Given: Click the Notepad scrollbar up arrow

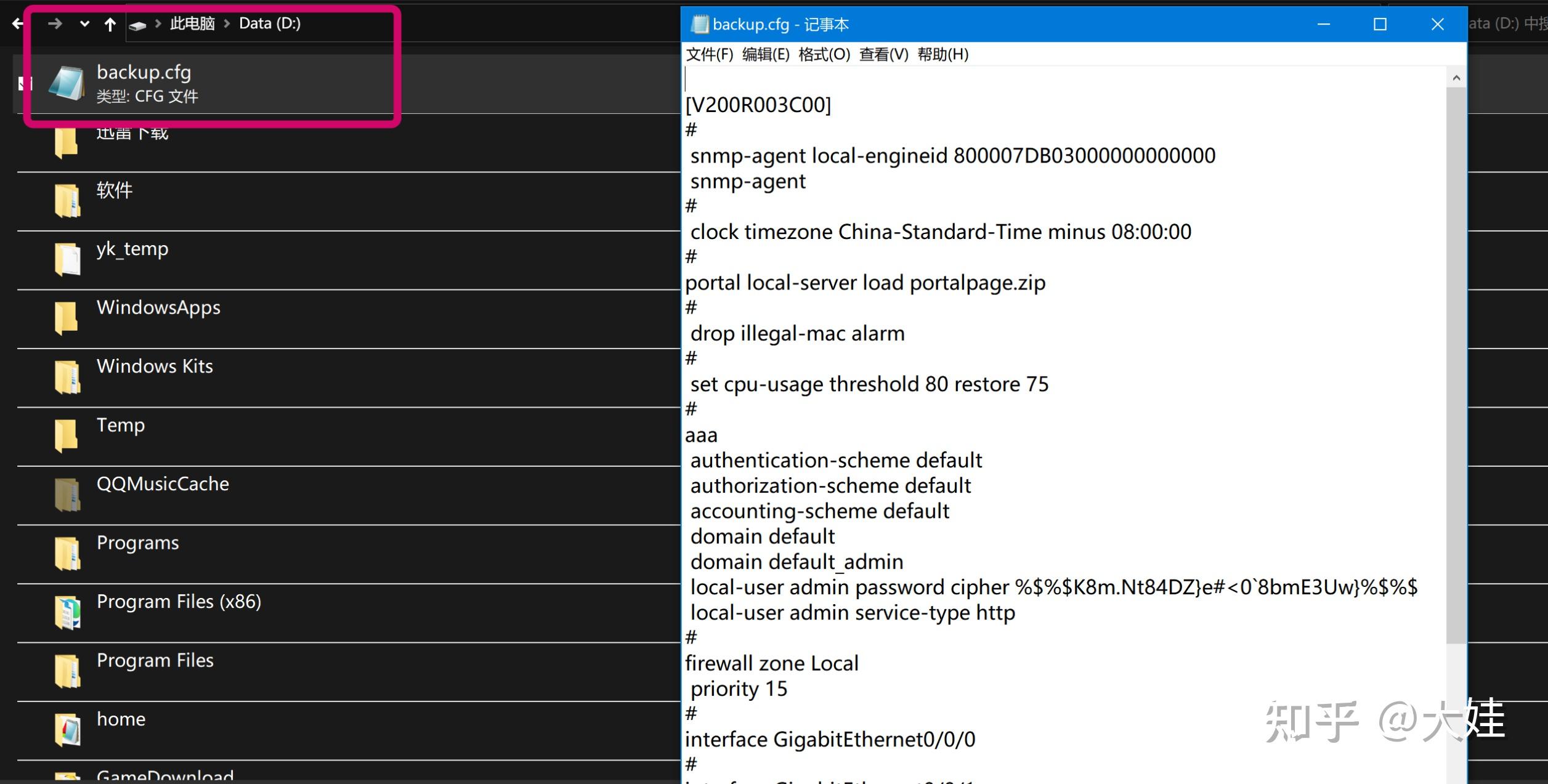Looking at the screenshot, I should pos(1456,78).
